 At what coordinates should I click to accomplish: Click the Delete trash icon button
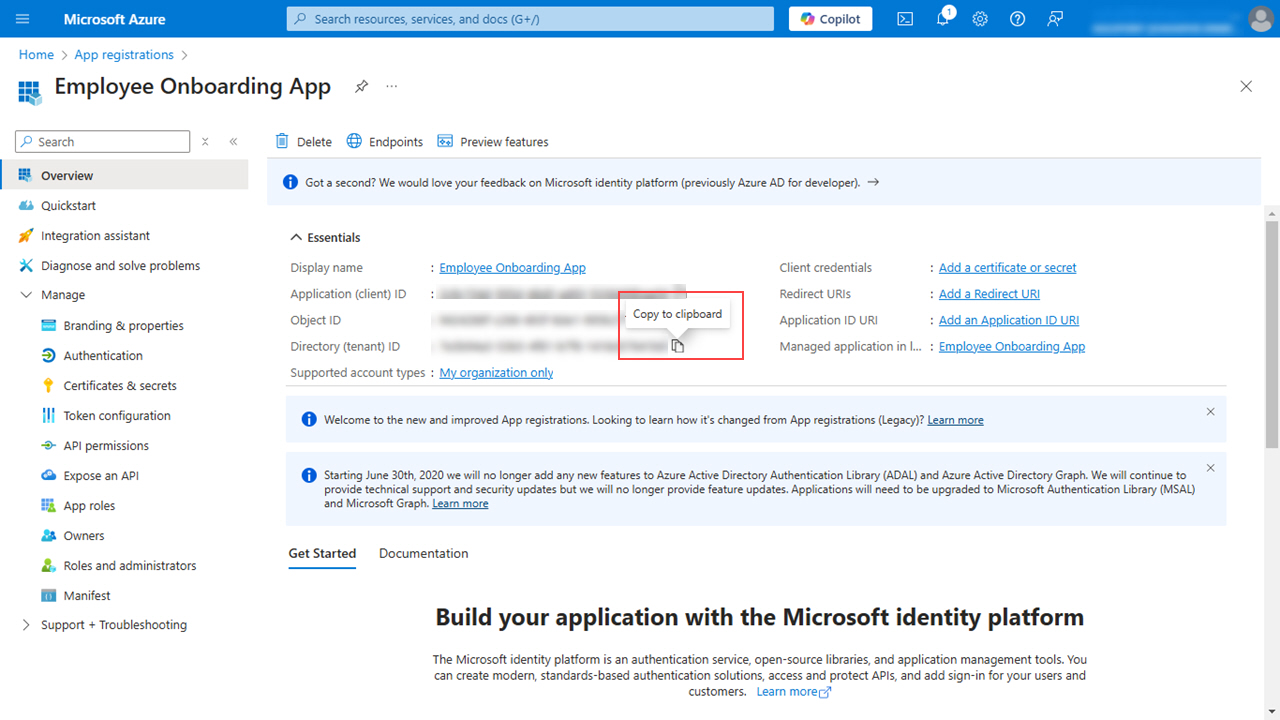coord(304,142)
